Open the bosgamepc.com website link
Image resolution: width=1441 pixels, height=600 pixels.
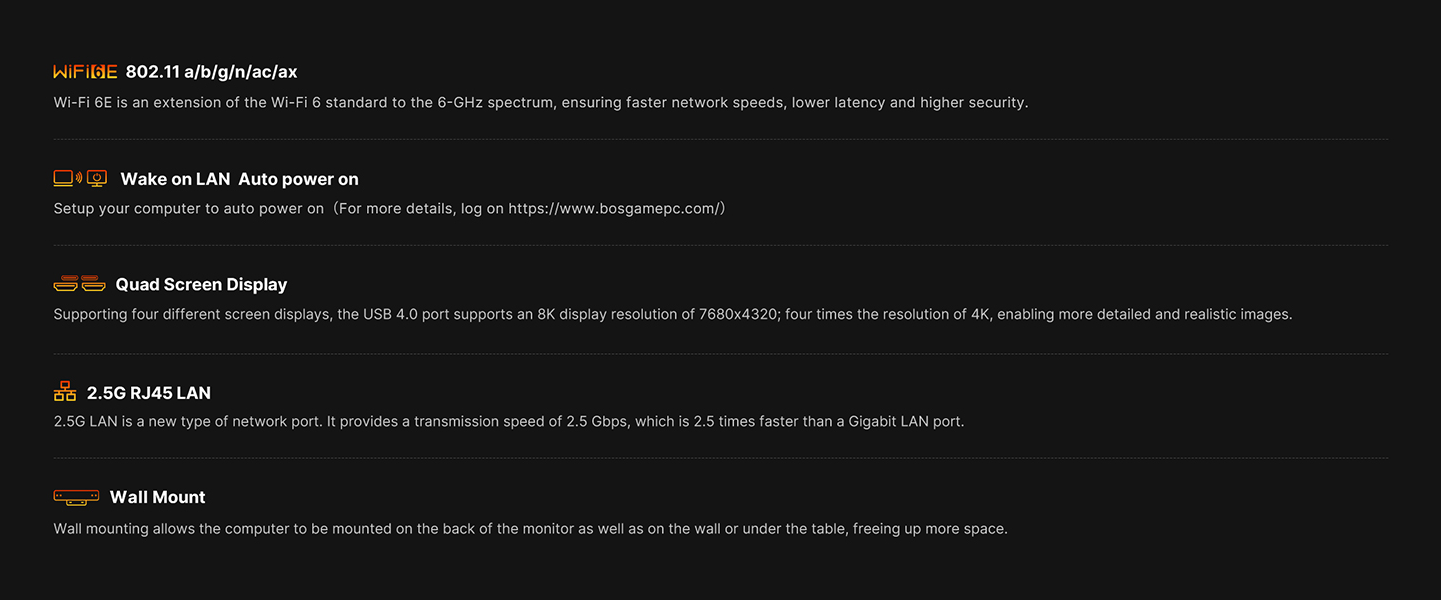613,209
